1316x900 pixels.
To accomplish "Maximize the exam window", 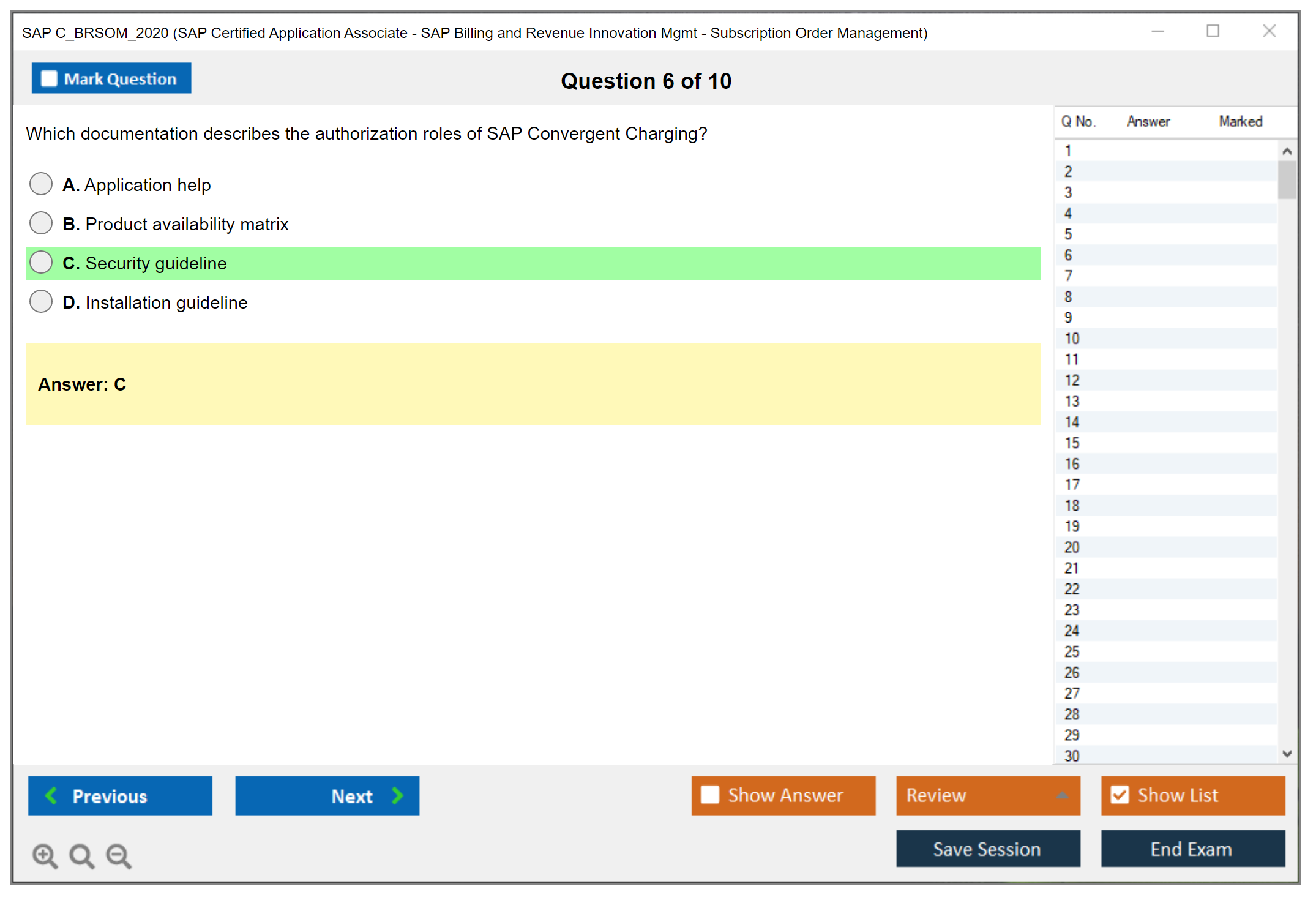I will point(1213,31).
